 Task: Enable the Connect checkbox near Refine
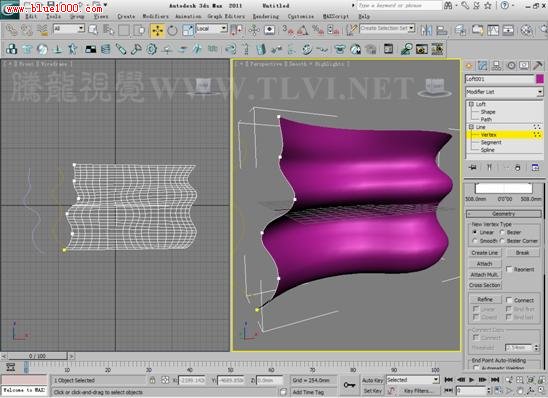click(509, 300)
